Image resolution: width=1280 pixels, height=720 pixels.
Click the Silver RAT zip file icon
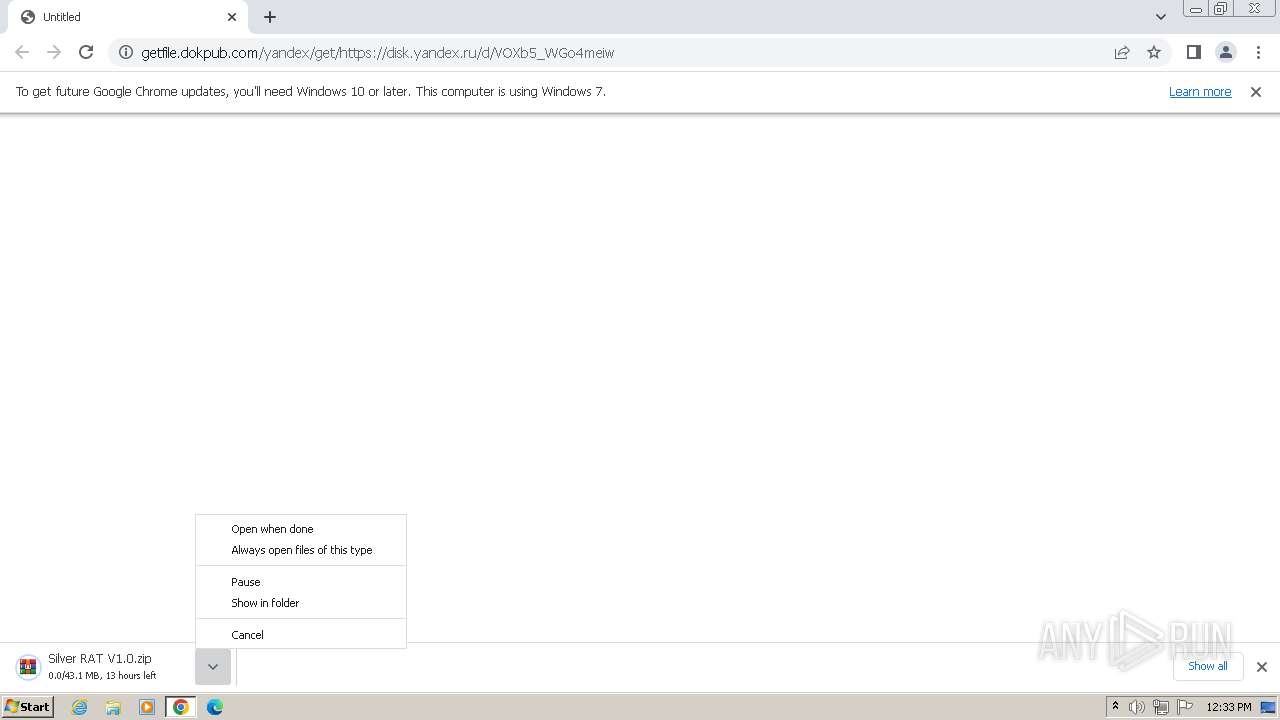pyautogui.click(x=28, y=667)
